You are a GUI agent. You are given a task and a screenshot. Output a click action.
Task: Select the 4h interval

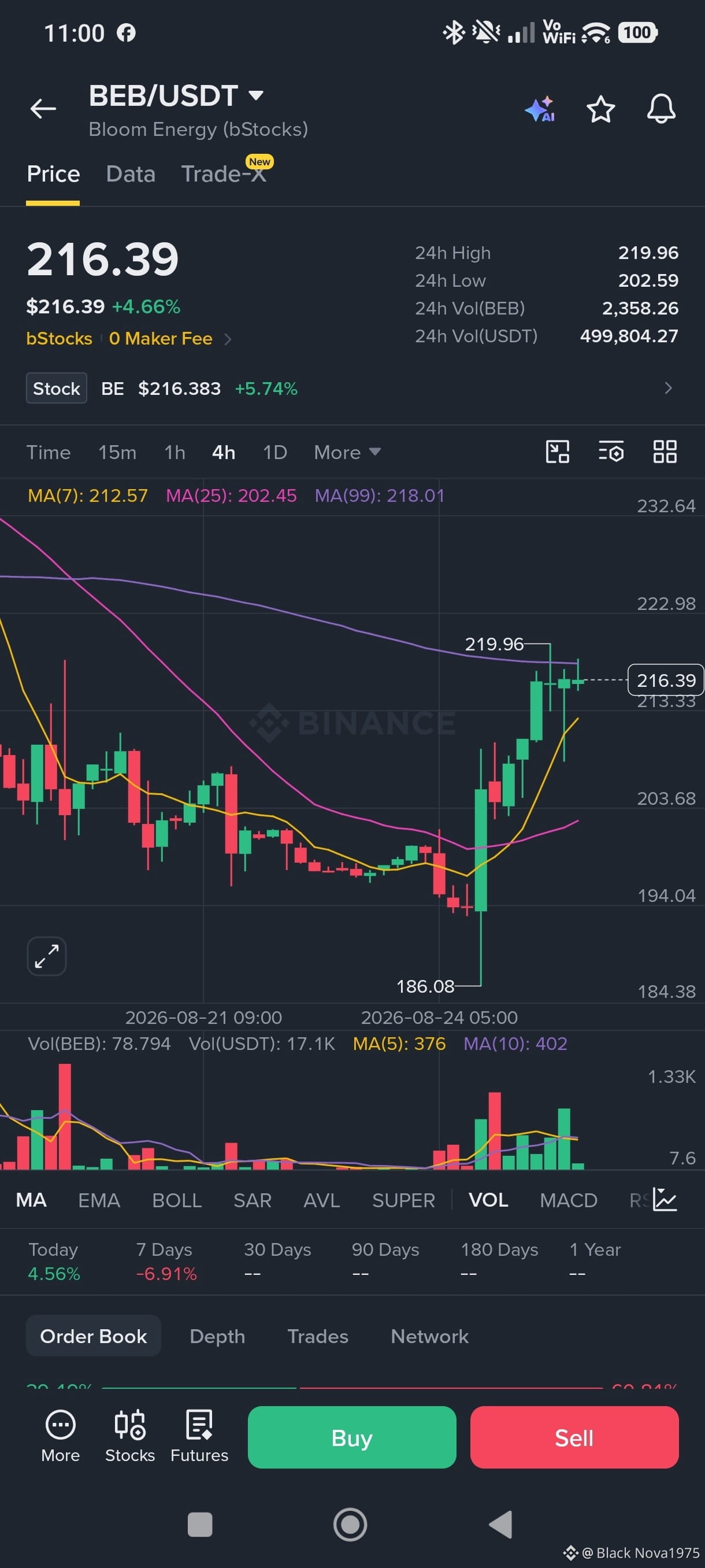[223, 452]
